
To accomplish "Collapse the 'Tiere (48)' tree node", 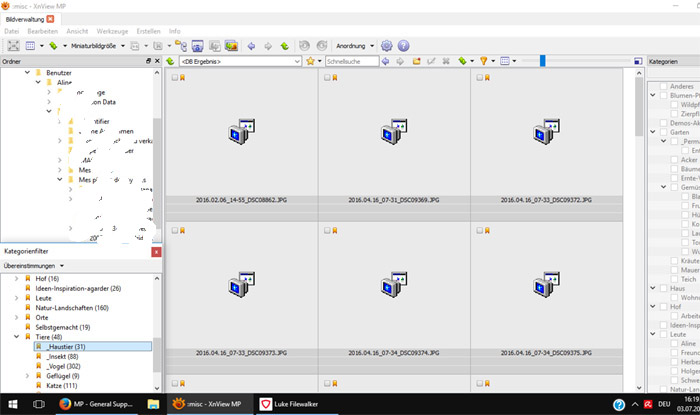I will (15, 337).
